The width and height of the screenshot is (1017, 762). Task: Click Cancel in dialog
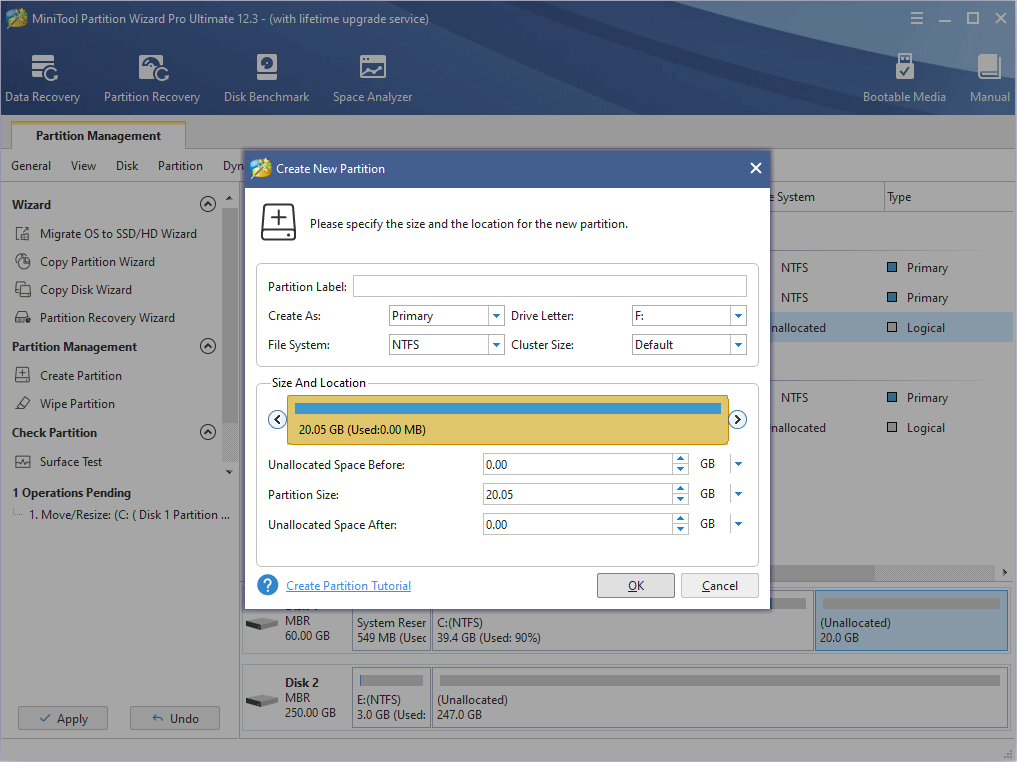[720, 586]
